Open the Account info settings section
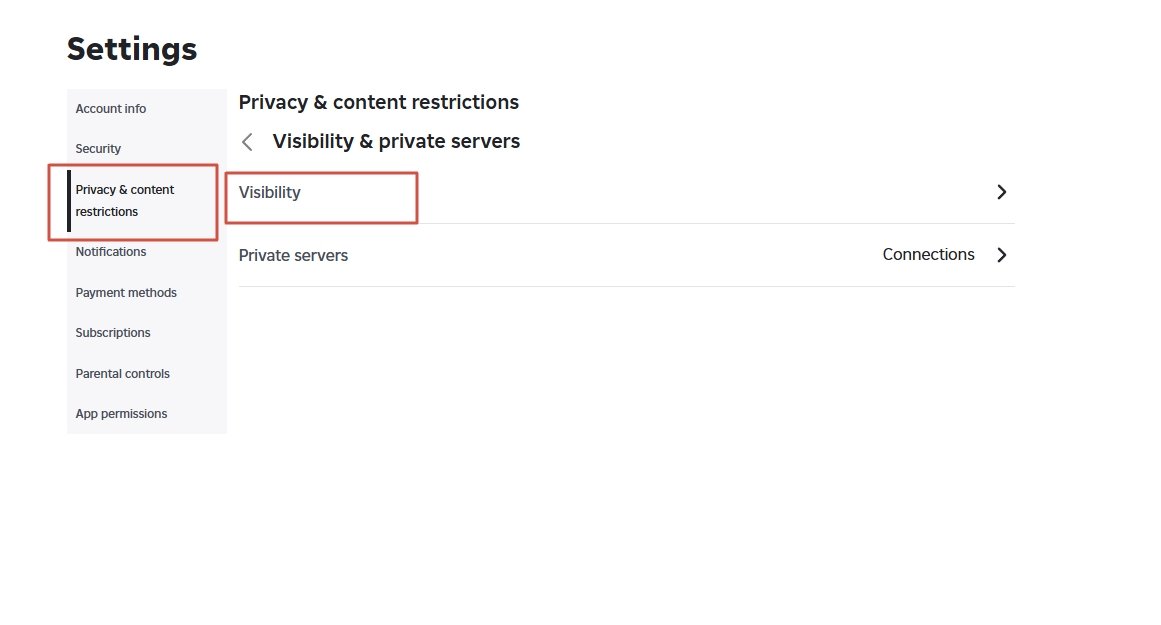Image resolution: width=1161 pixels, height=625 pixels. tap(110, 109)
